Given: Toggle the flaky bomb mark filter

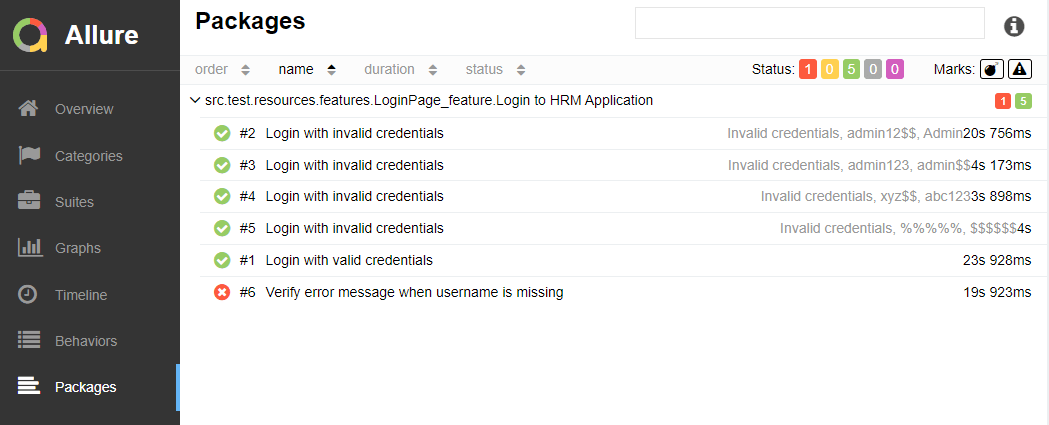Looking at the screenshot, I should tap(991, 69).
